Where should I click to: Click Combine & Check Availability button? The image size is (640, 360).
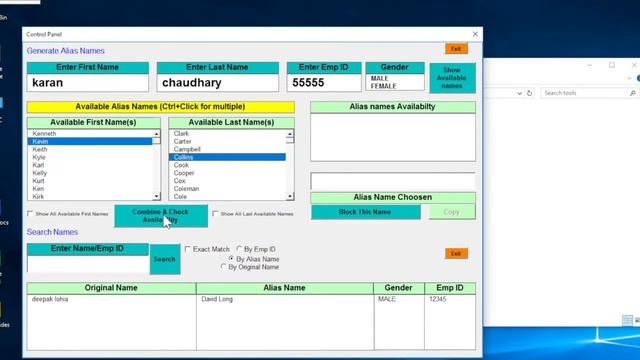pos(161,216)
